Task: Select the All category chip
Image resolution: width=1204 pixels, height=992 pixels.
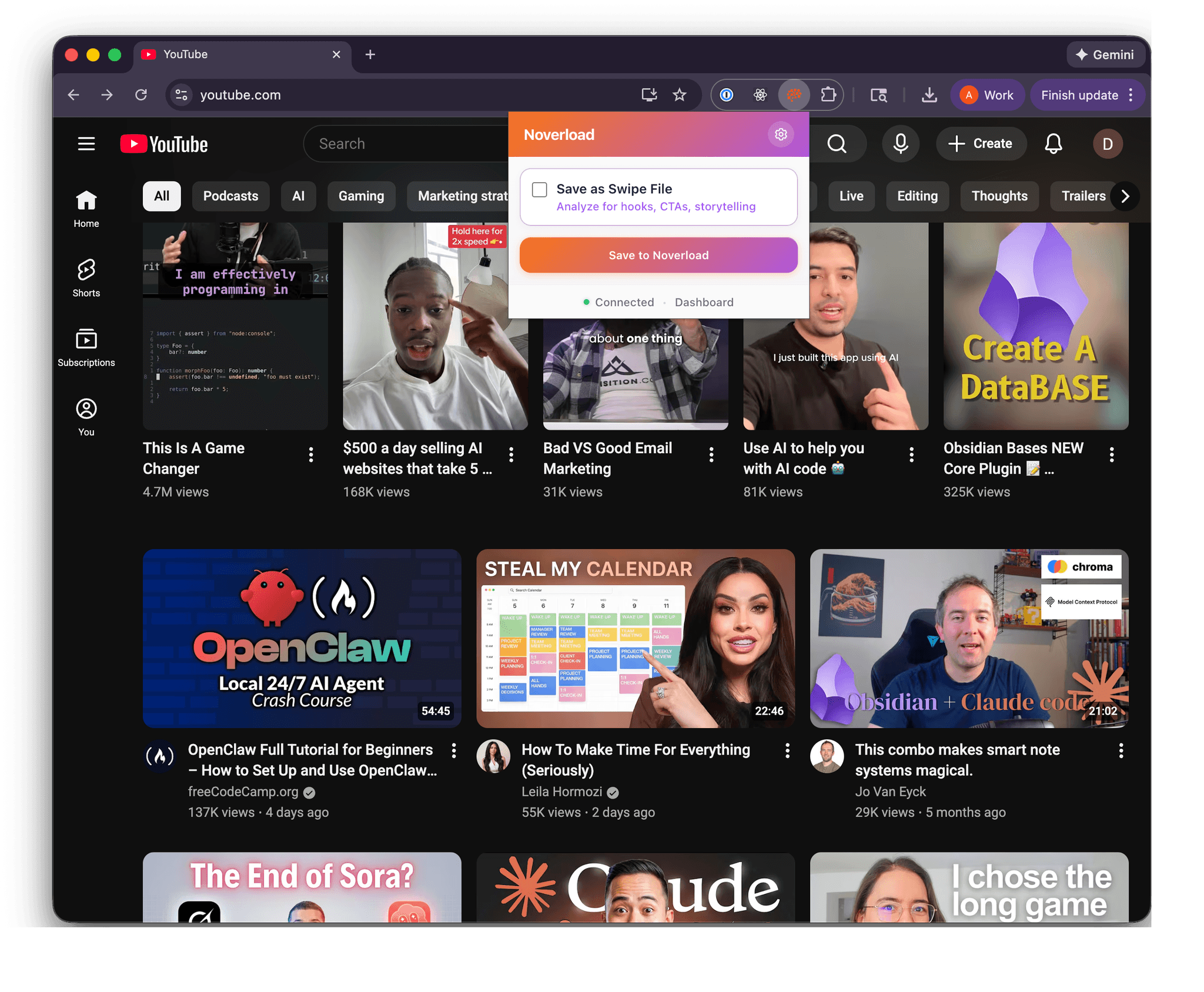Action: 162,196
